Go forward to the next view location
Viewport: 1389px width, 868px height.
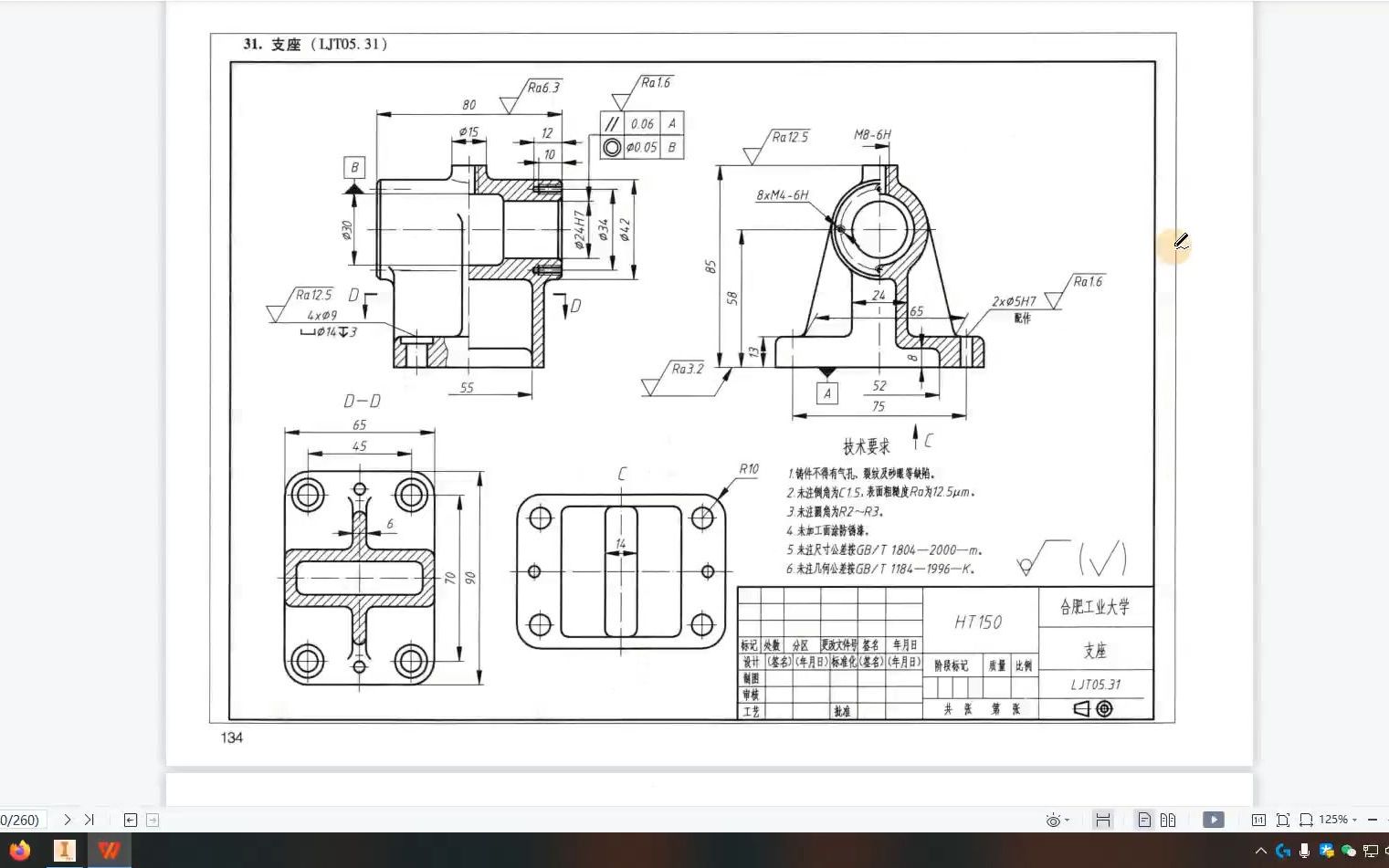(153, 820)
